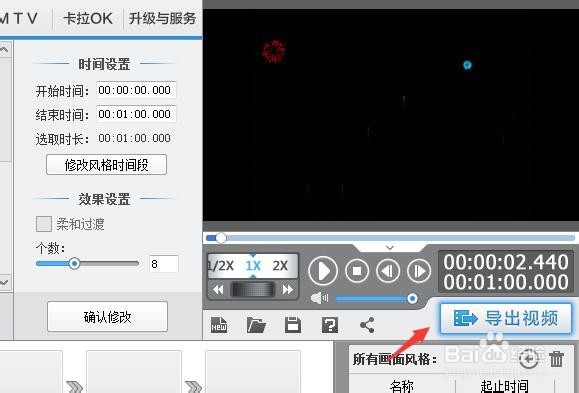Viewport: 579px width, 393px height.
Task: Click the 确认修改 confirm button
Action: click(x=107, y=317)
